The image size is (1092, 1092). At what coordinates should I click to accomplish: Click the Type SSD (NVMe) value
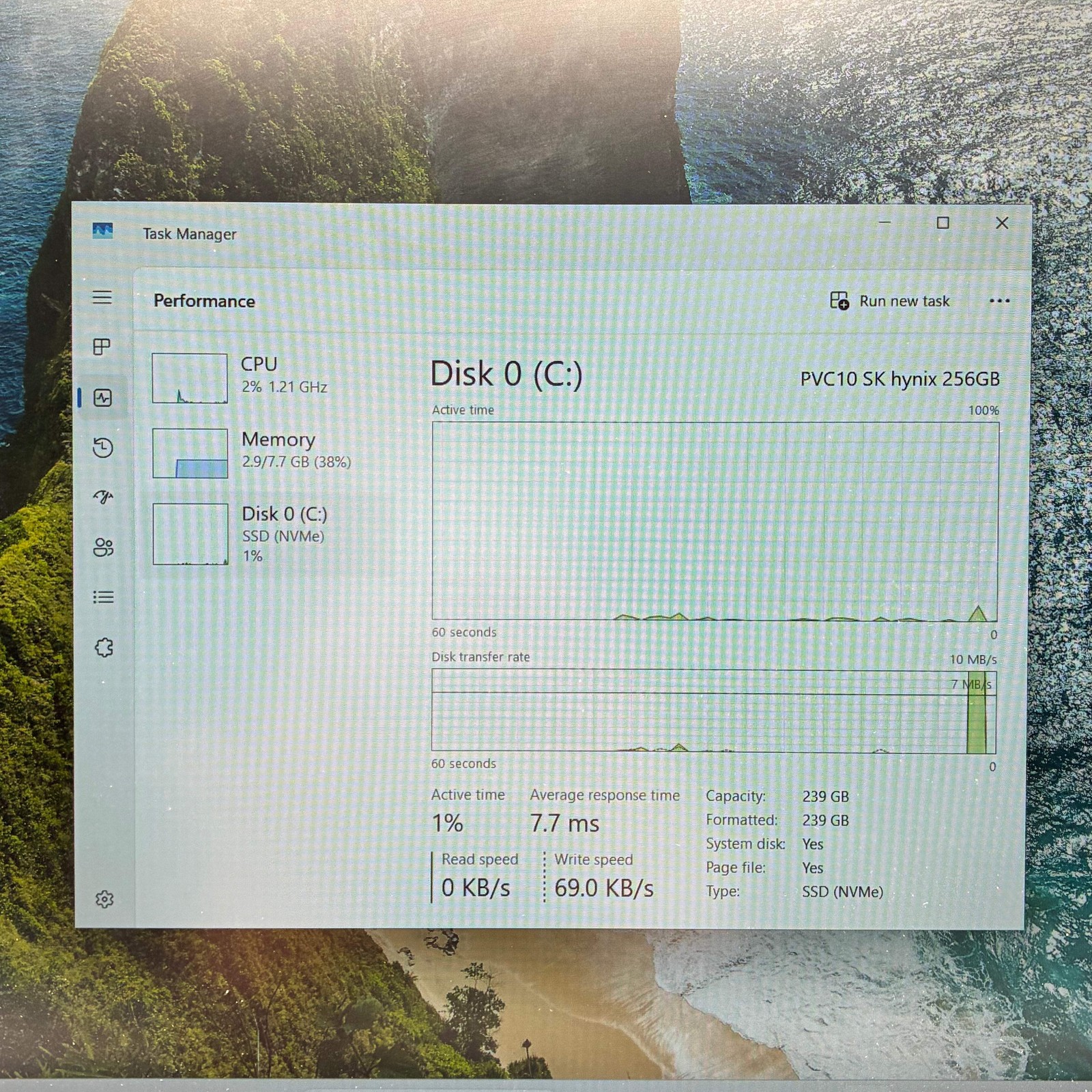pyautogui.click(x=843, y=891)
